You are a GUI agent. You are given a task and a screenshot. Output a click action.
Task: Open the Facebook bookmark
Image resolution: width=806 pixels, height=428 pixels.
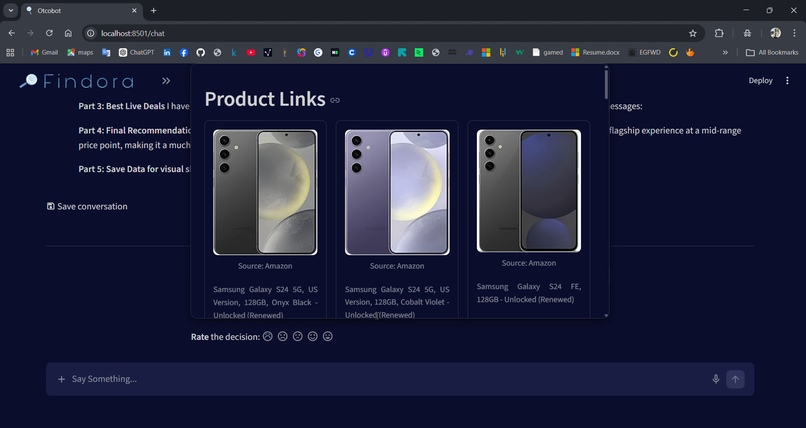184,52
